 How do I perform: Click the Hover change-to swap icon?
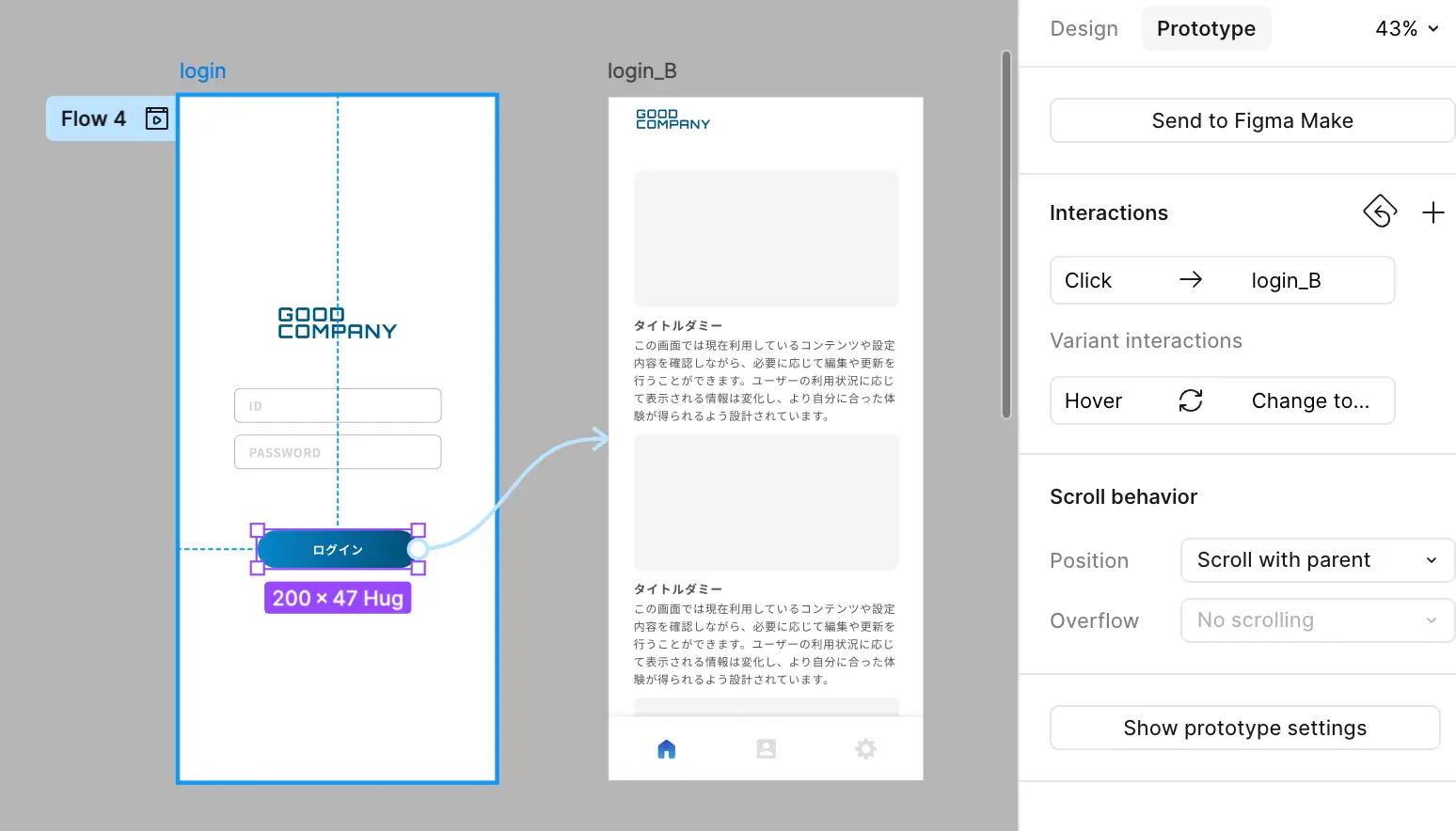click(1191, 401)
